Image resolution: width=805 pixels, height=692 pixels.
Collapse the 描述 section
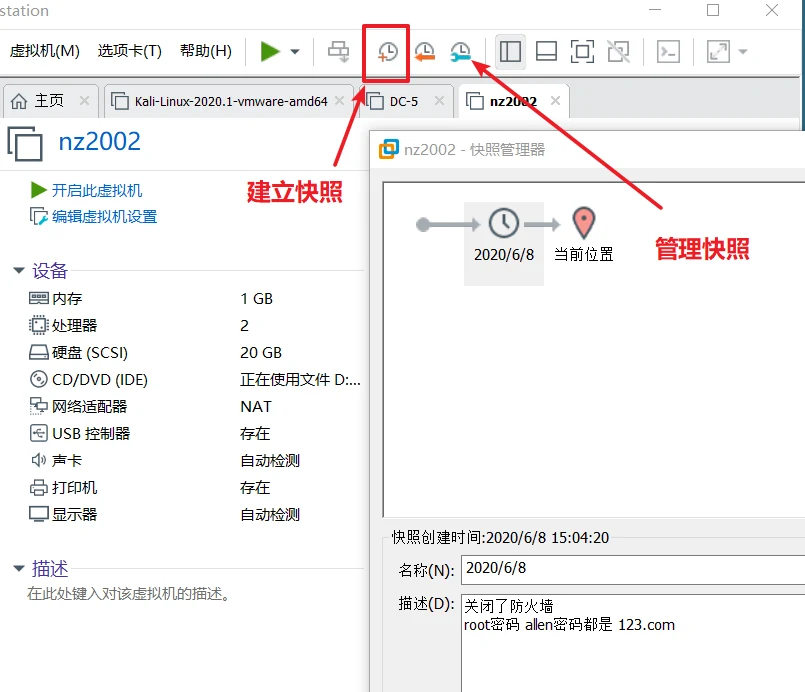(19, 568)
